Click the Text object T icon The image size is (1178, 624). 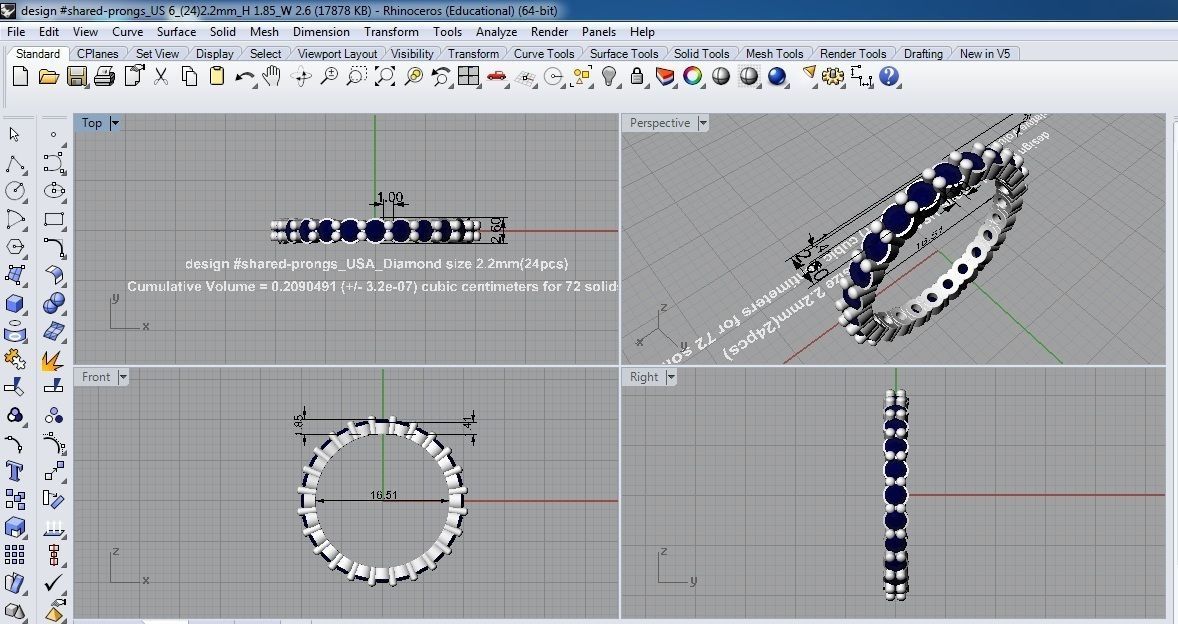pyautogui.click(x=15, y=472)
